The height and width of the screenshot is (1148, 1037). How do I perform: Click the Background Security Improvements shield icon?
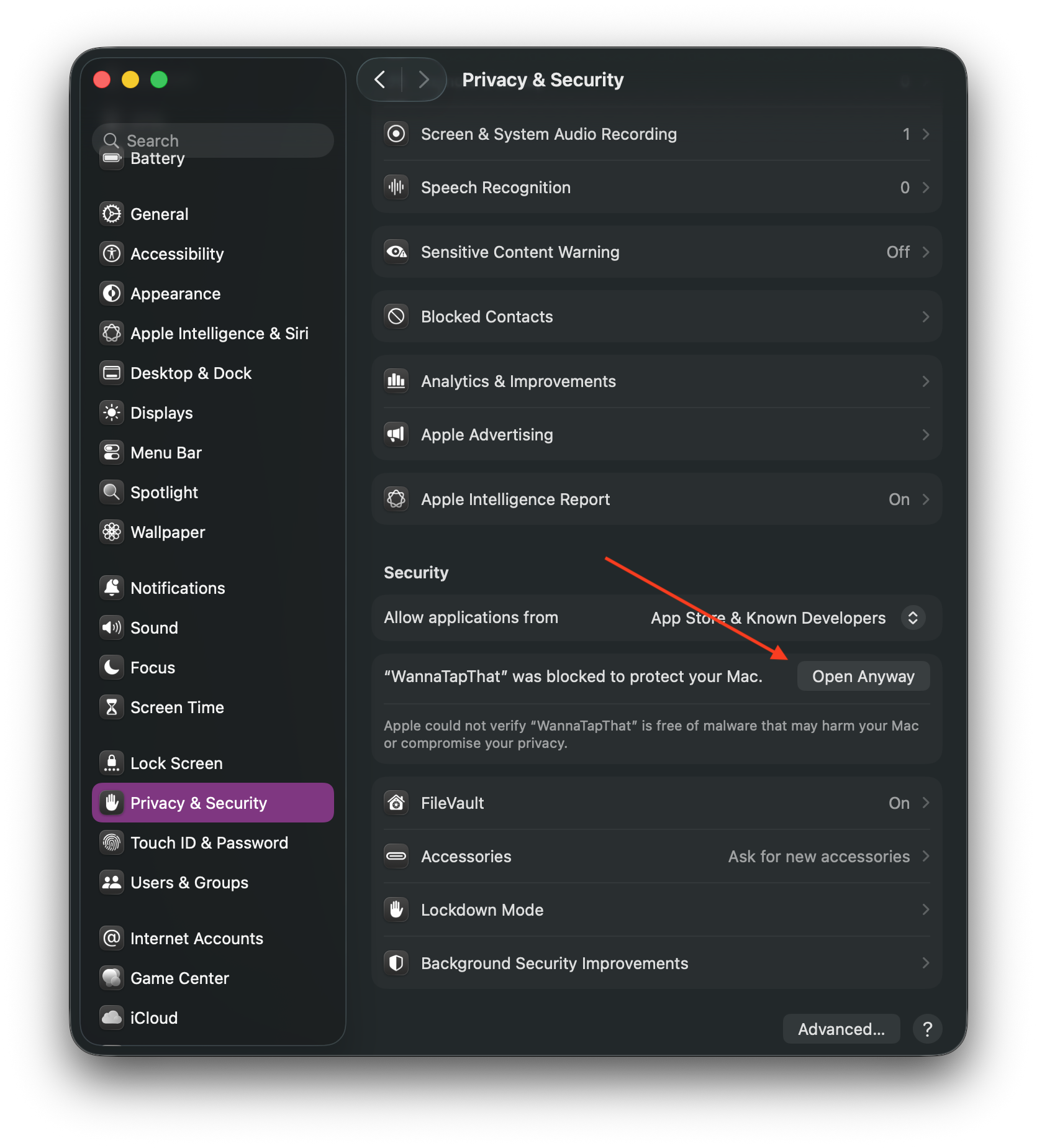click(x=396, y=963)
